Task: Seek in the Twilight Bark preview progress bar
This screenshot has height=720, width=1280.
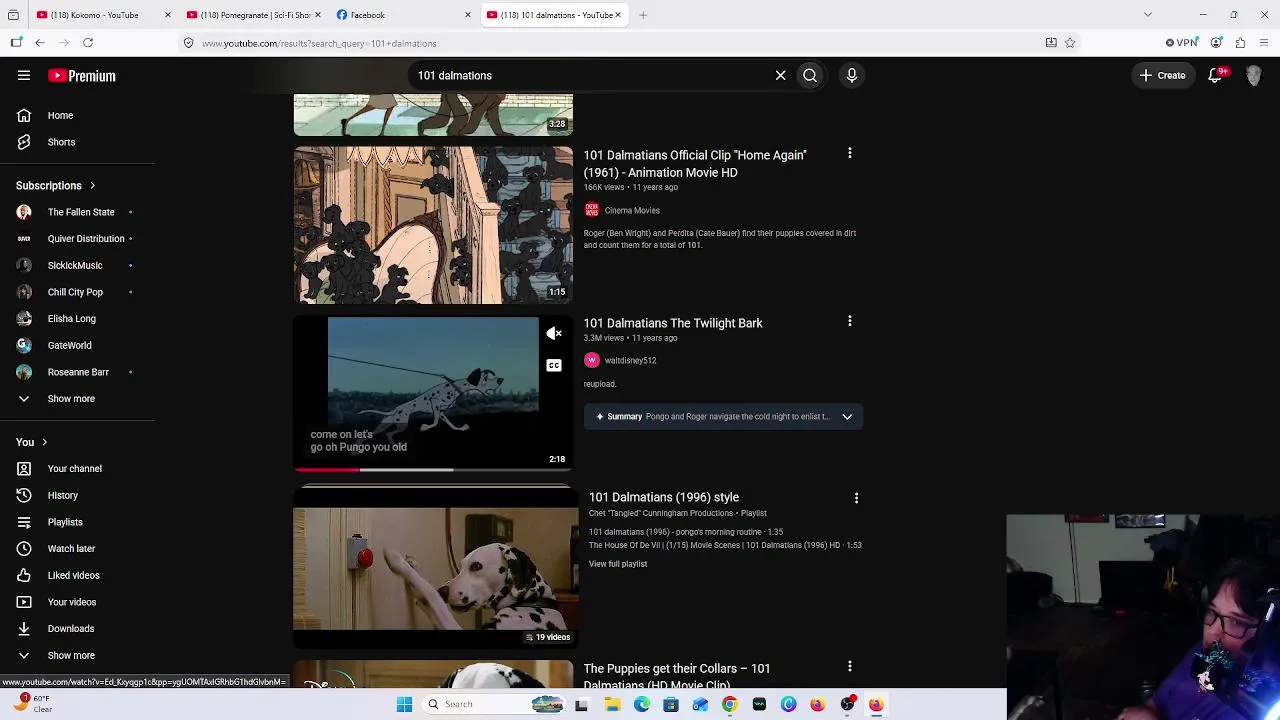Action: (433, 469)
